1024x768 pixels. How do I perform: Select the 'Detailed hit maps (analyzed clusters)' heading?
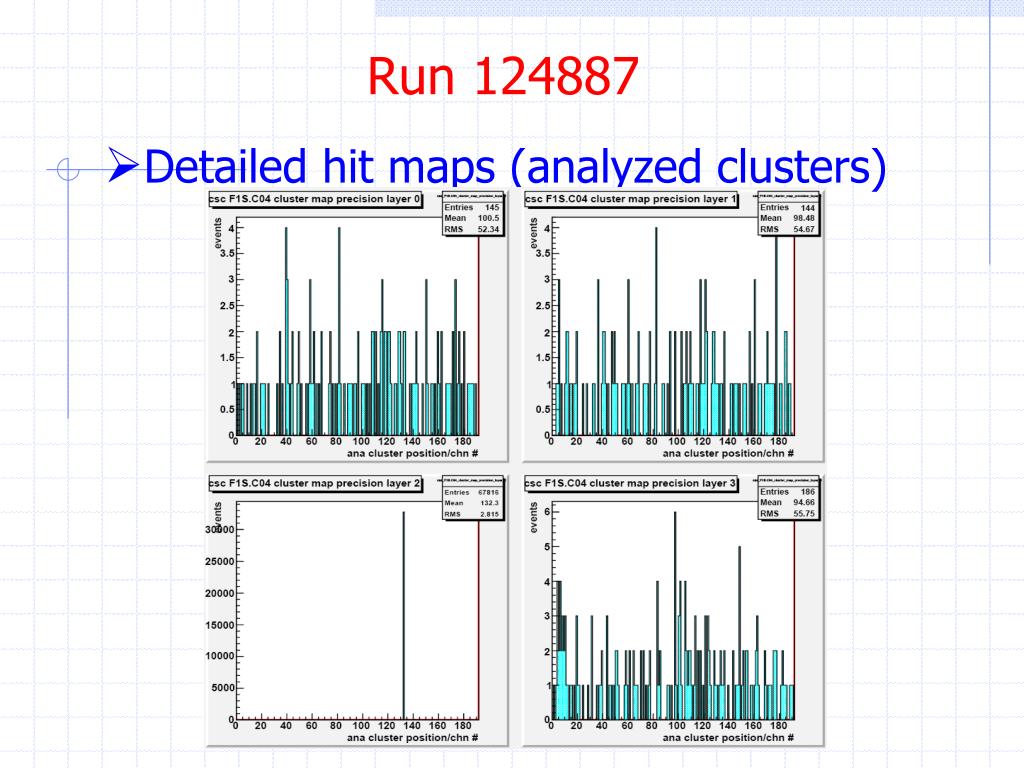[515, 166]
